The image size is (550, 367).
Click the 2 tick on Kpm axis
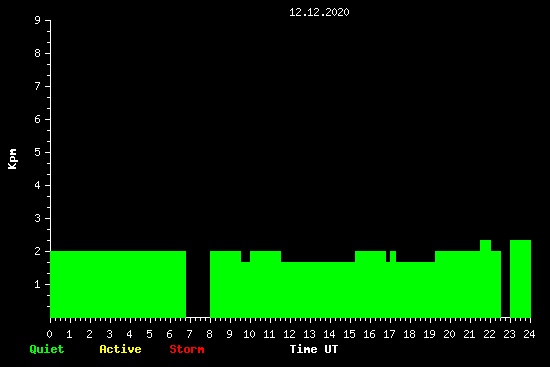[x=38, y=251]
